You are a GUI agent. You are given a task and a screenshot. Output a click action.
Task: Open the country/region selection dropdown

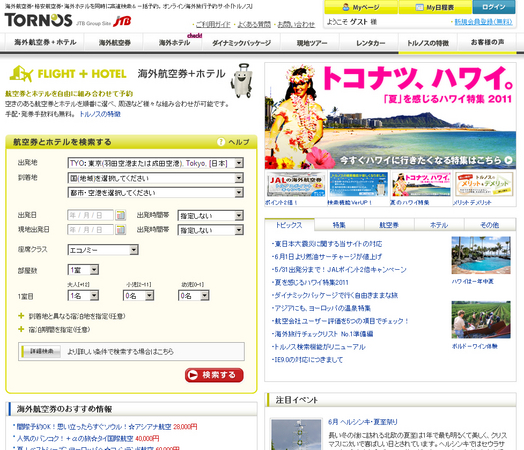click(x=155, y=178)
